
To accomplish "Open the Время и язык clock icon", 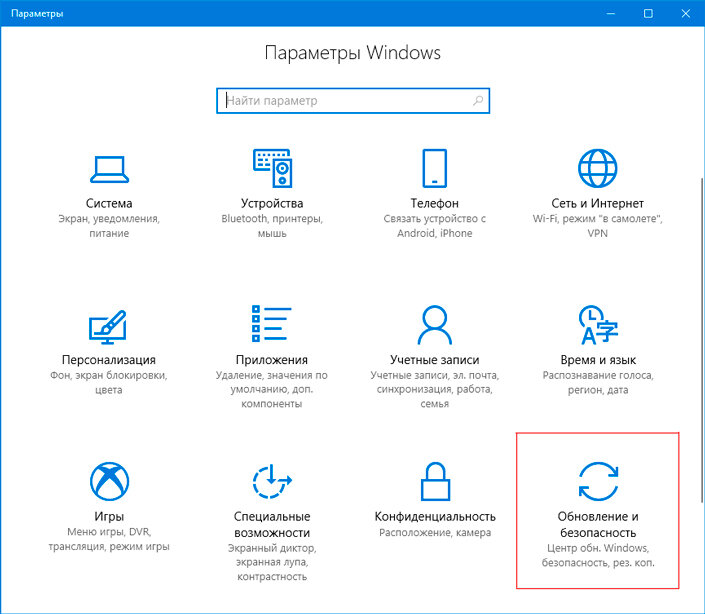I will coord(598,325).
